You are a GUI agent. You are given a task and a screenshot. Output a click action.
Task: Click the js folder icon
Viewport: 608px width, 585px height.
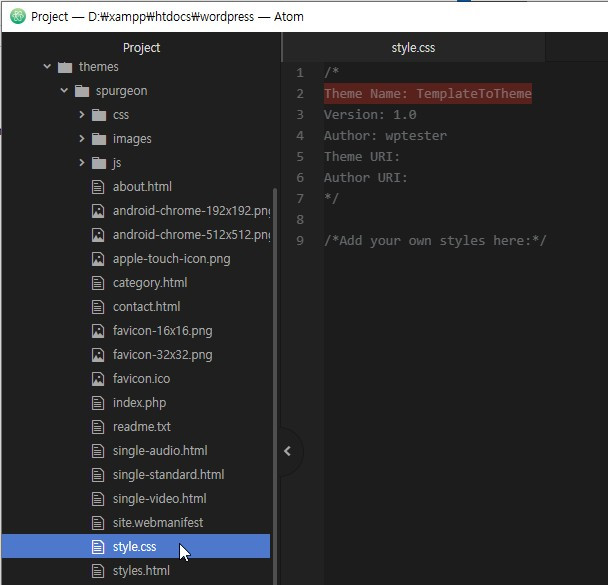(x=99, y=163)
